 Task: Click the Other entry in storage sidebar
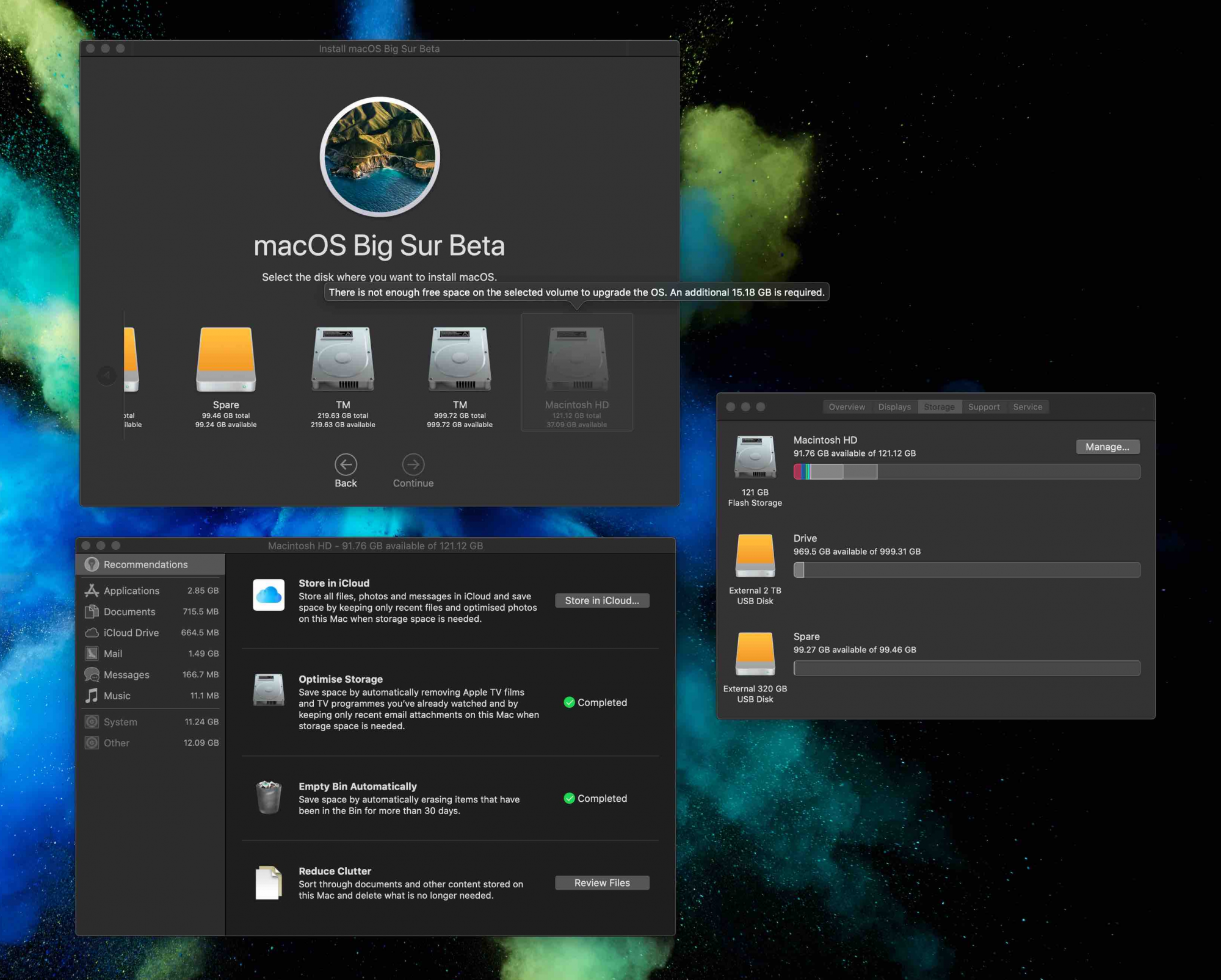pos(150,743)
